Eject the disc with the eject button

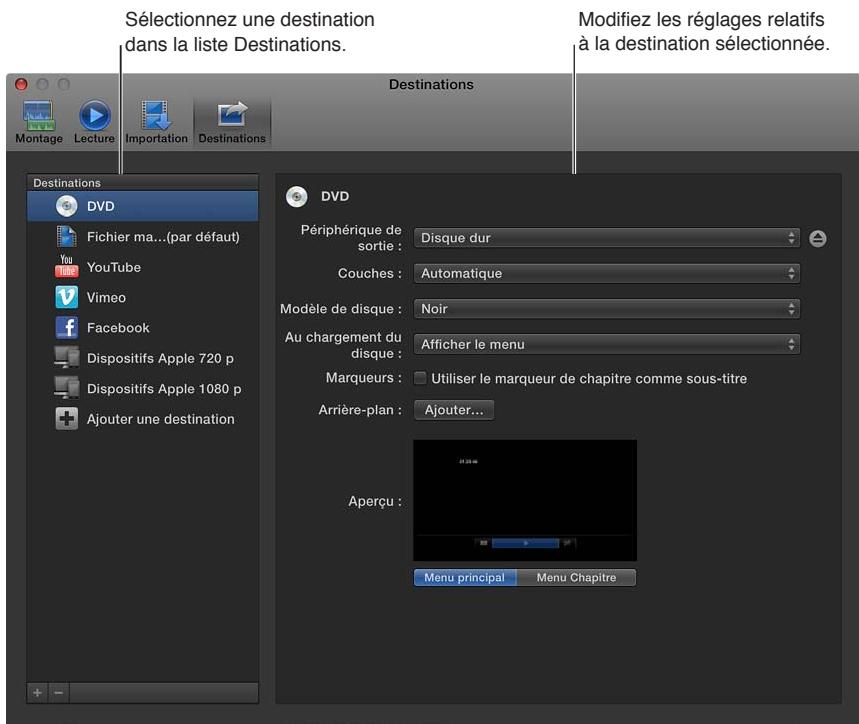click(818, 238)
